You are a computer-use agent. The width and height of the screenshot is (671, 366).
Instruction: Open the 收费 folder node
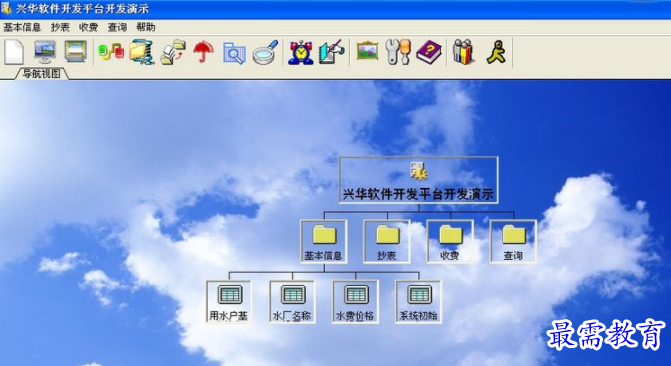(x=450, y=241)
